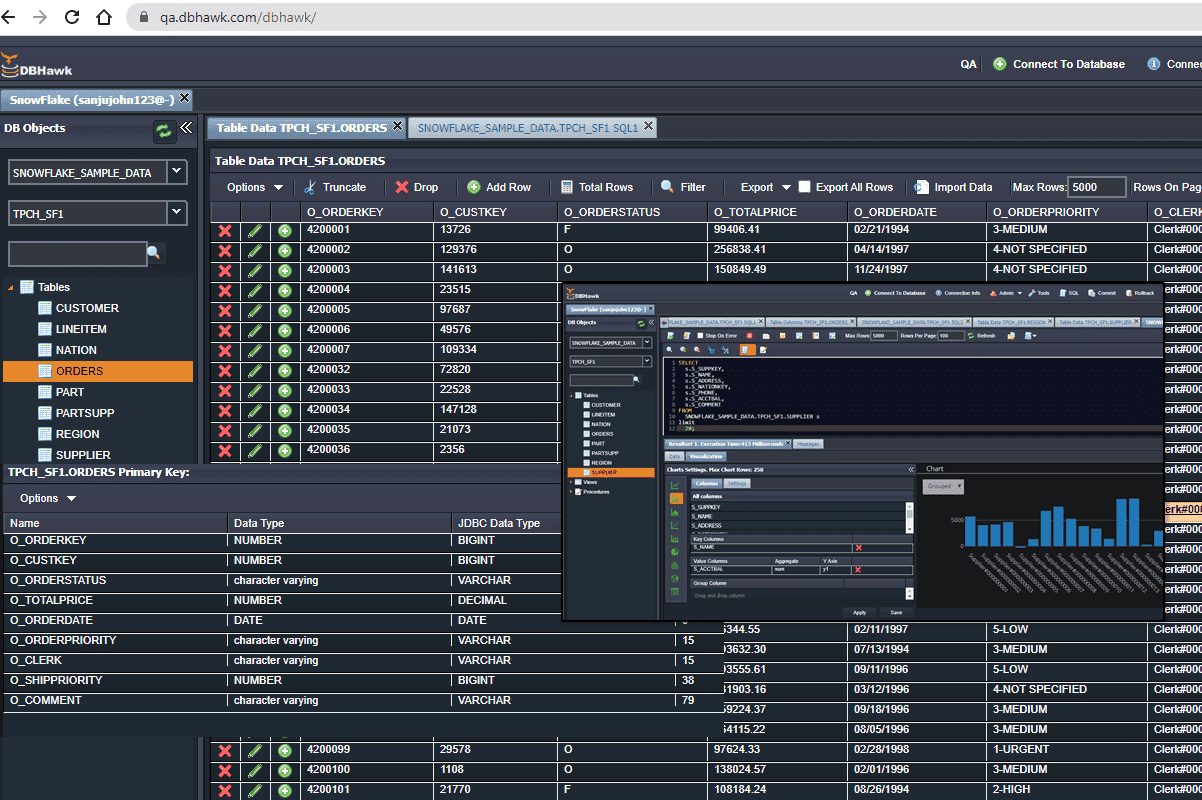The width and height of the screenshot is (1202, 800).
Task: Click the search magnifier in DB Objects
Action: click(x=154, y=253)
